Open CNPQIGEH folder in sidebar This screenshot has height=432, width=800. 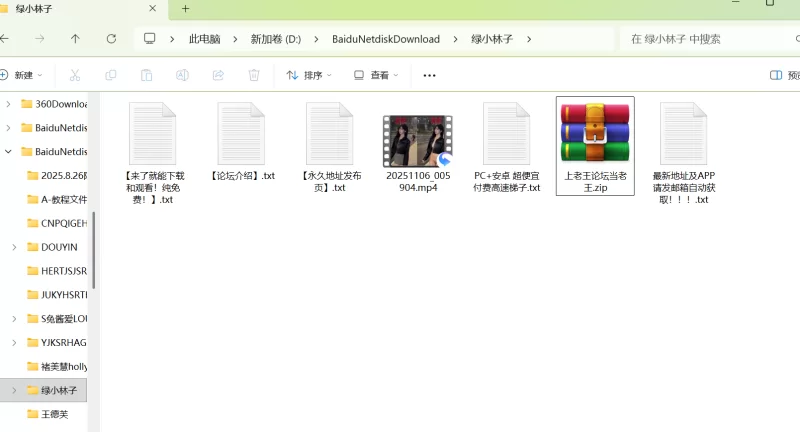pyautogui.click(x=57, y=223)
